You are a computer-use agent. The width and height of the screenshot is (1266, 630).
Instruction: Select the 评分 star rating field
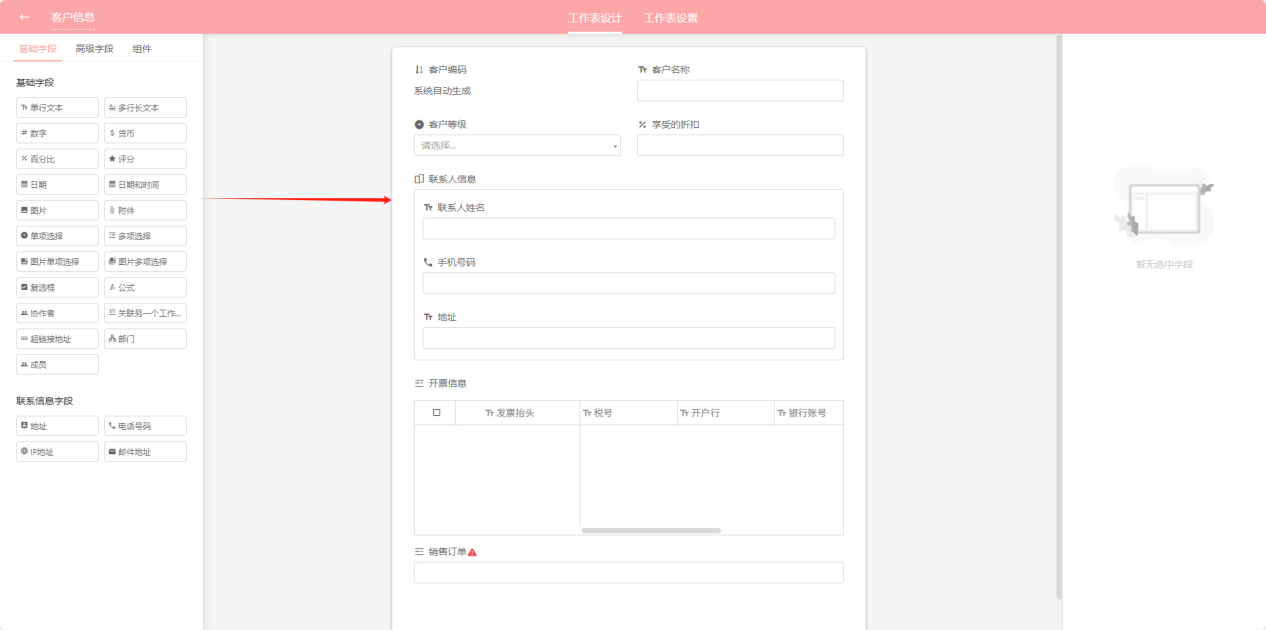coord(145,159)
